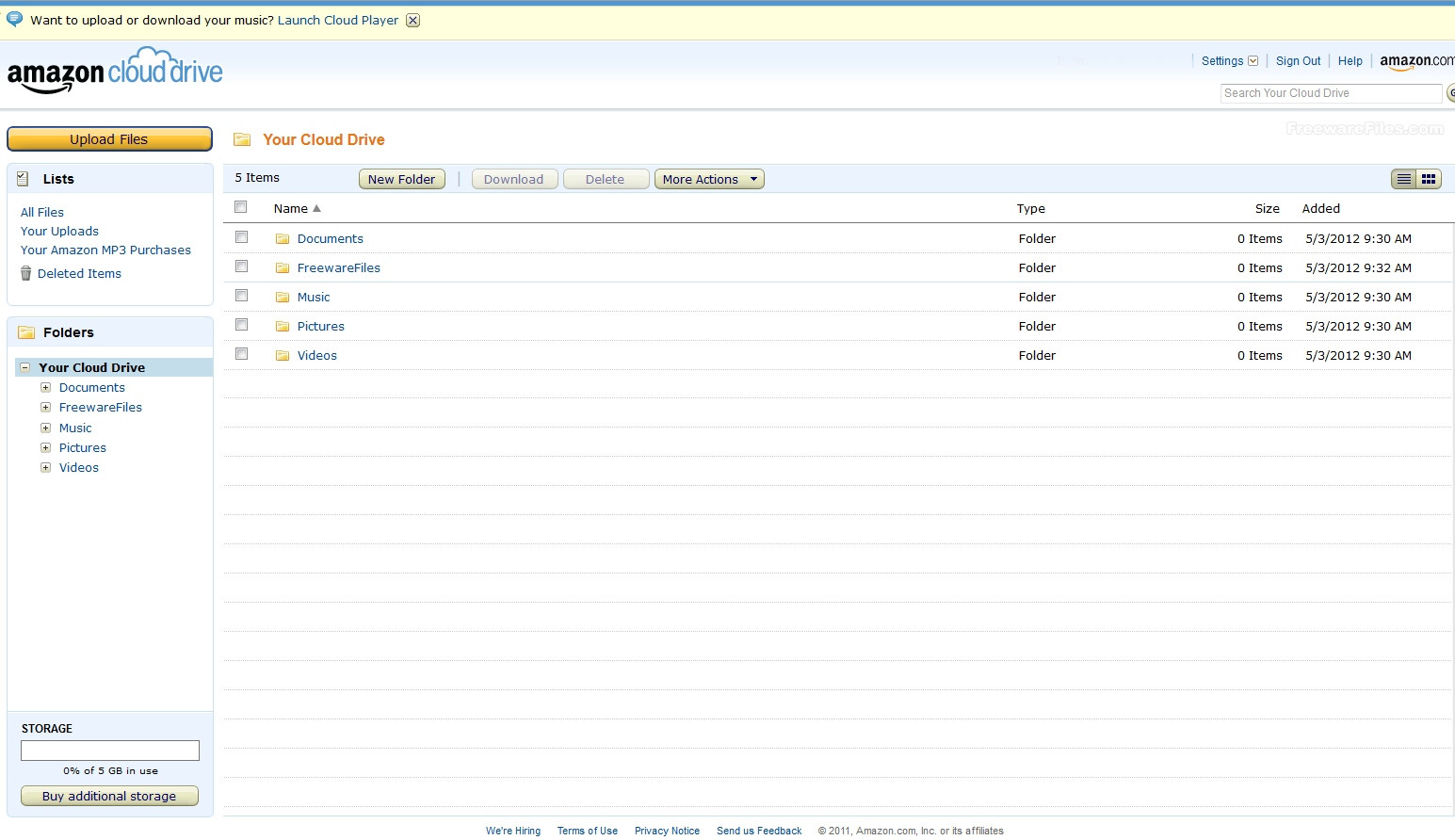This screenshot has width=1455, height=840.
Task: Click Buy additional storage button
Action: tap(109, 796)
